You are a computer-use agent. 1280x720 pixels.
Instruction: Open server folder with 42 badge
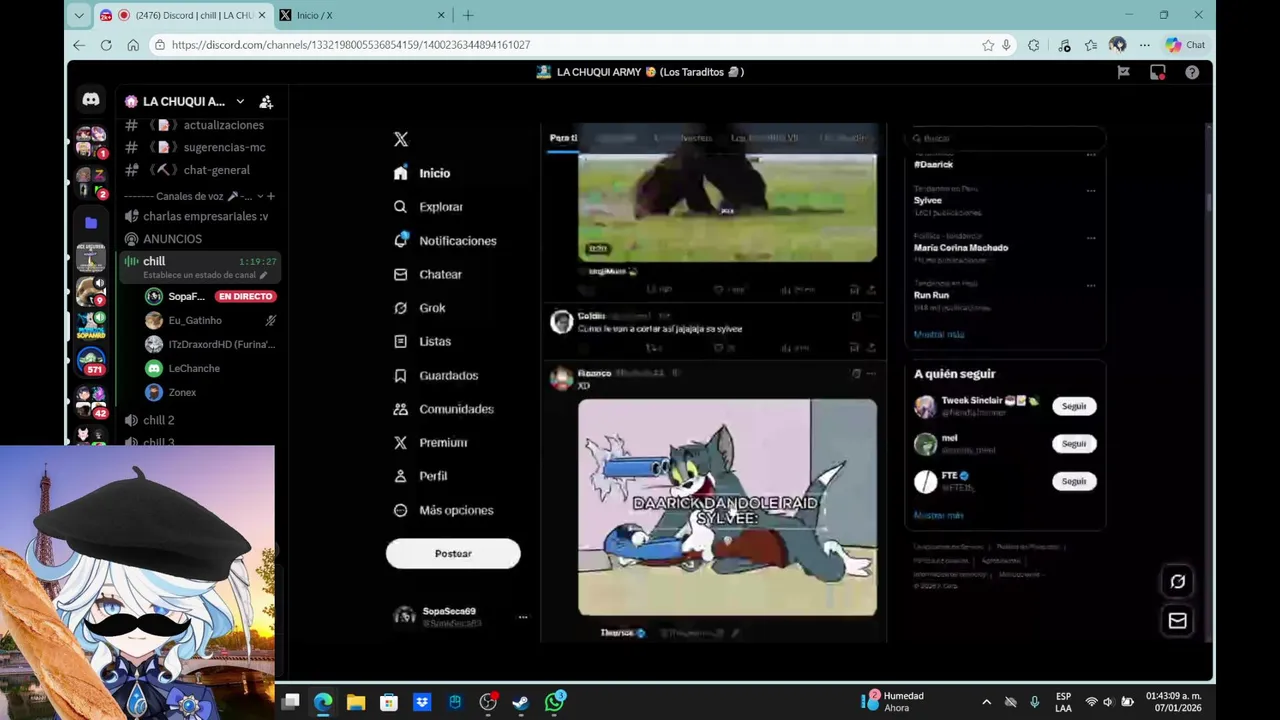tap(91, 400)
